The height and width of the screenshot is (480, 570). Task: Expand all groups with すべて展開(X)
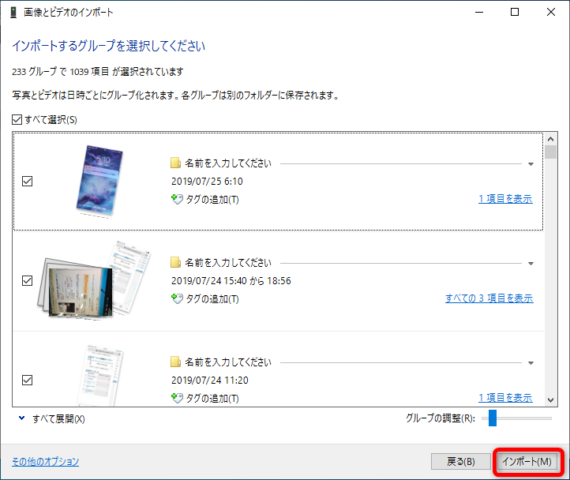coord(52,419)
